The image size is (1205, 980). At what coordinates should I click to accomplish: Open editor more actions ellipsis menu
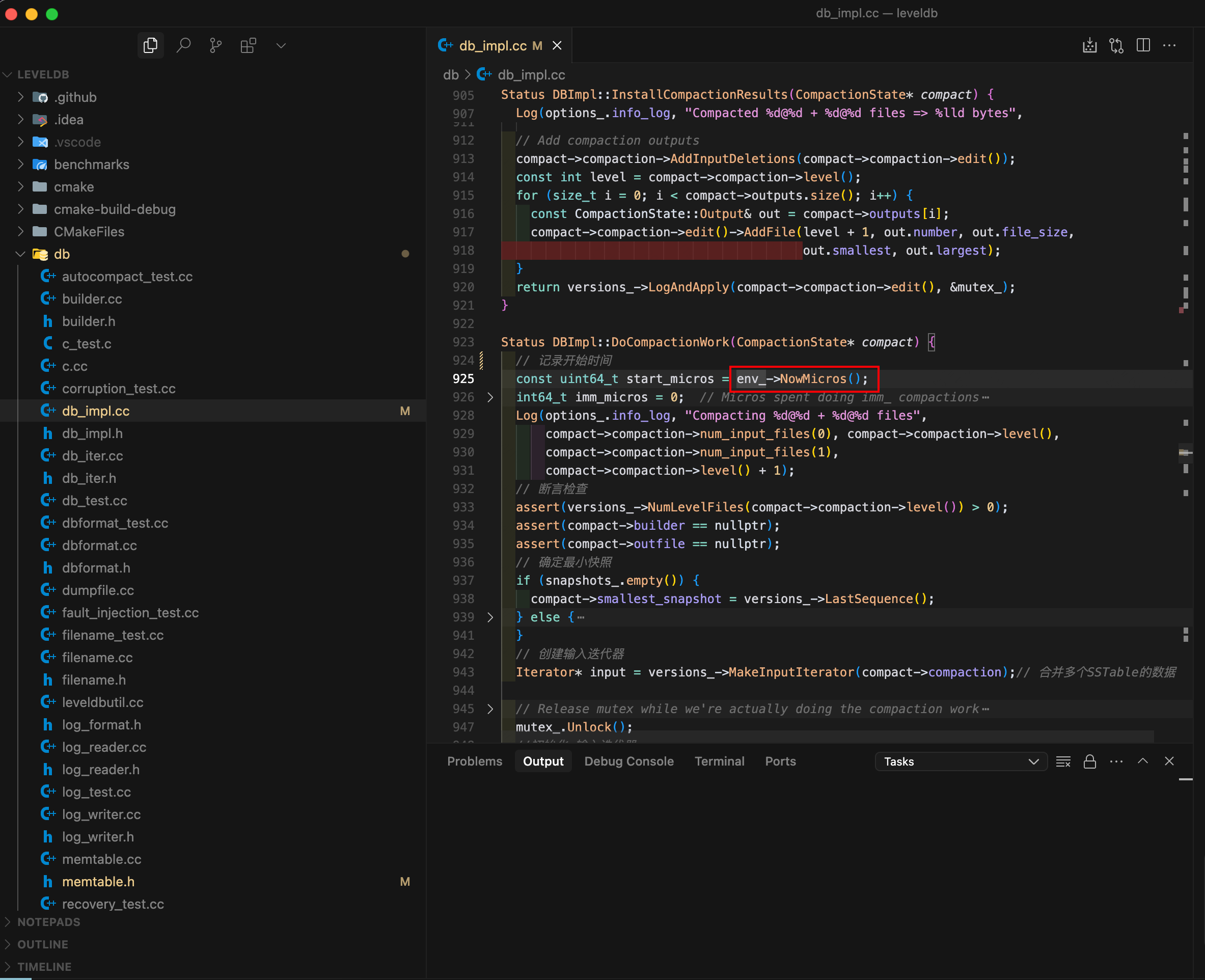click(x=1169, y=45)
